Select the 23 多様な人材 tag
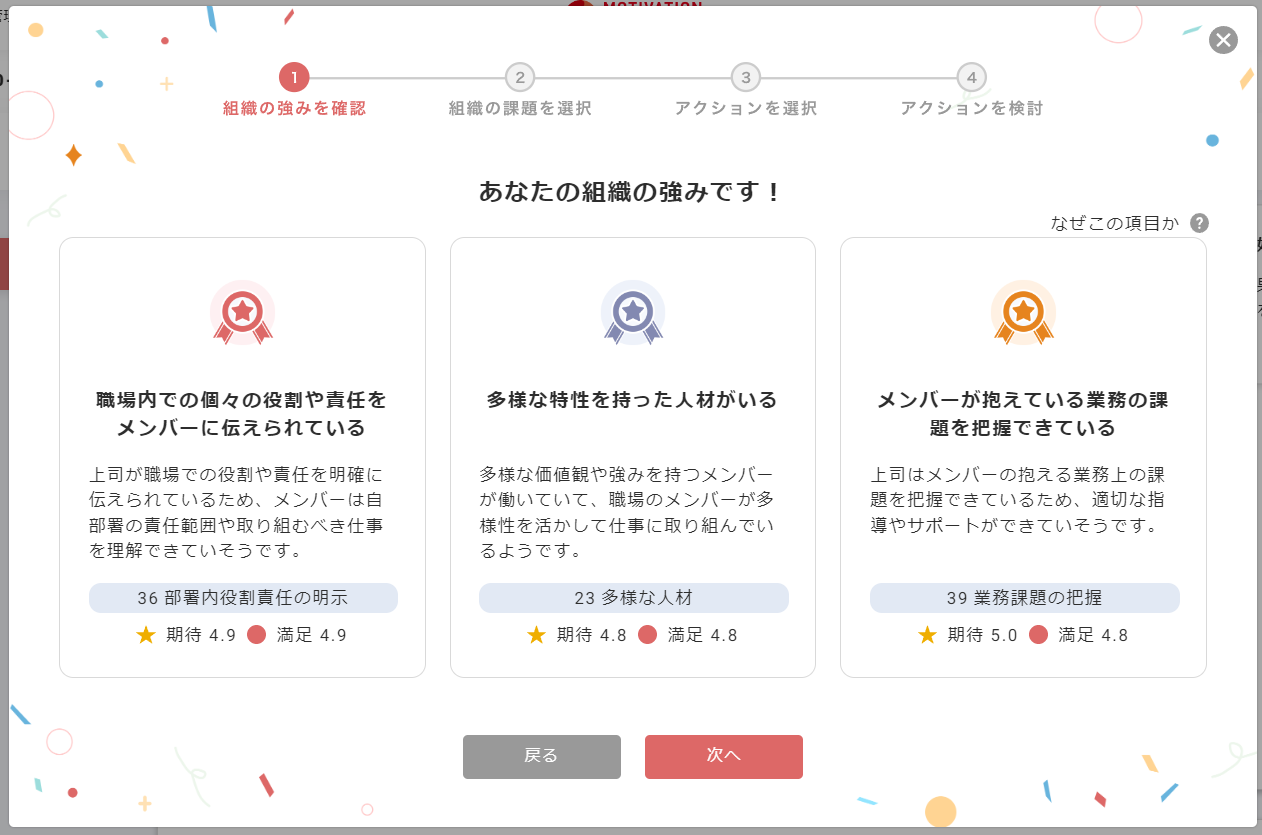This screenshot has width=1262, height=835. 633,598
